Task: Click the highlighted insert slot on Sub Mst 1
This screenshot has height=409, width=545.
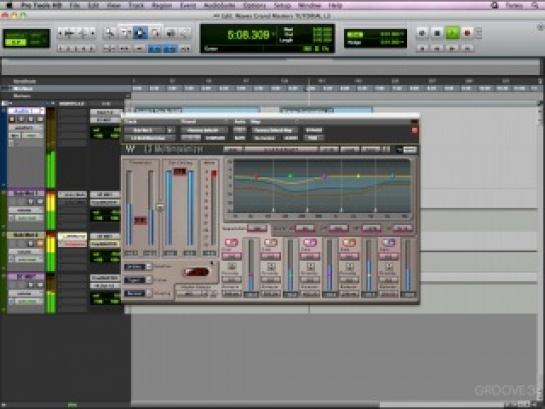Action: click(x=72, y=237)
